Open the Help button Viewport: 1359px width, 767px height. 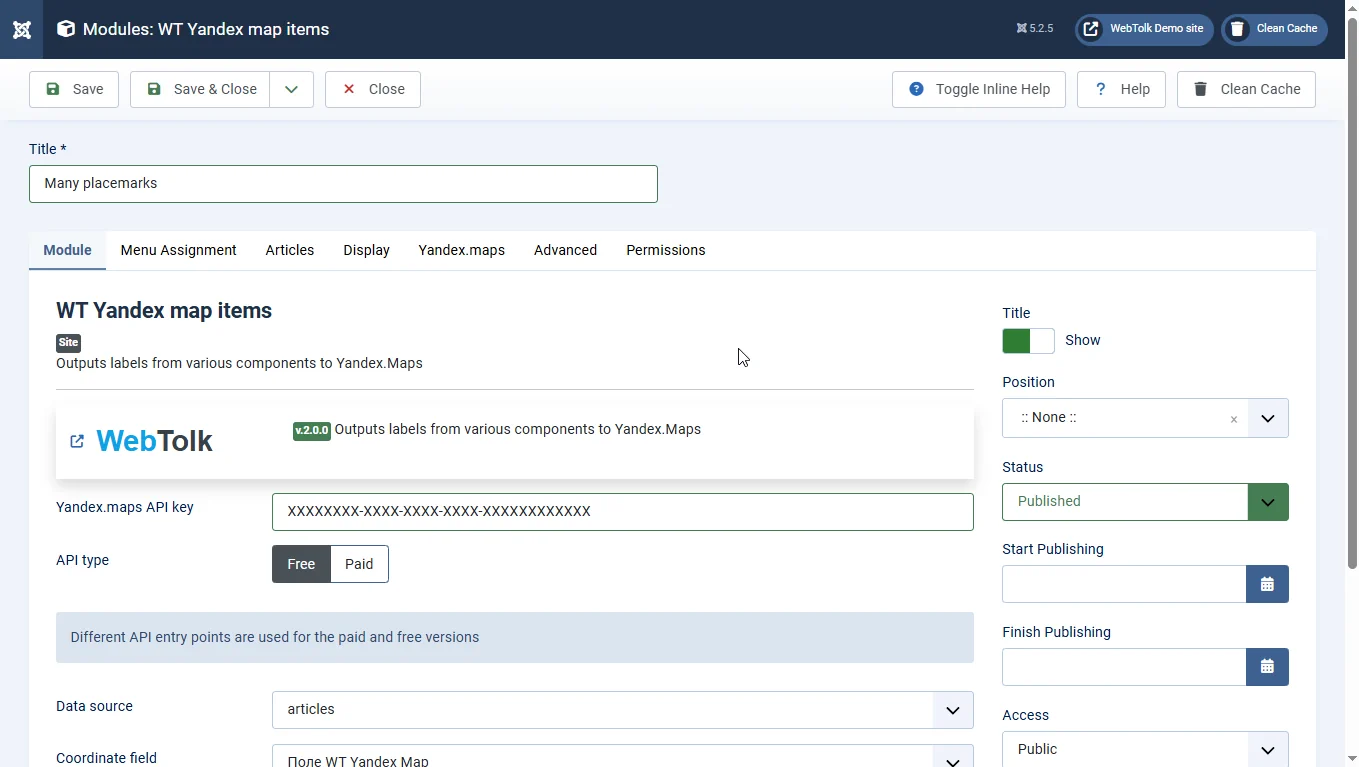[x=1121, y=89]
